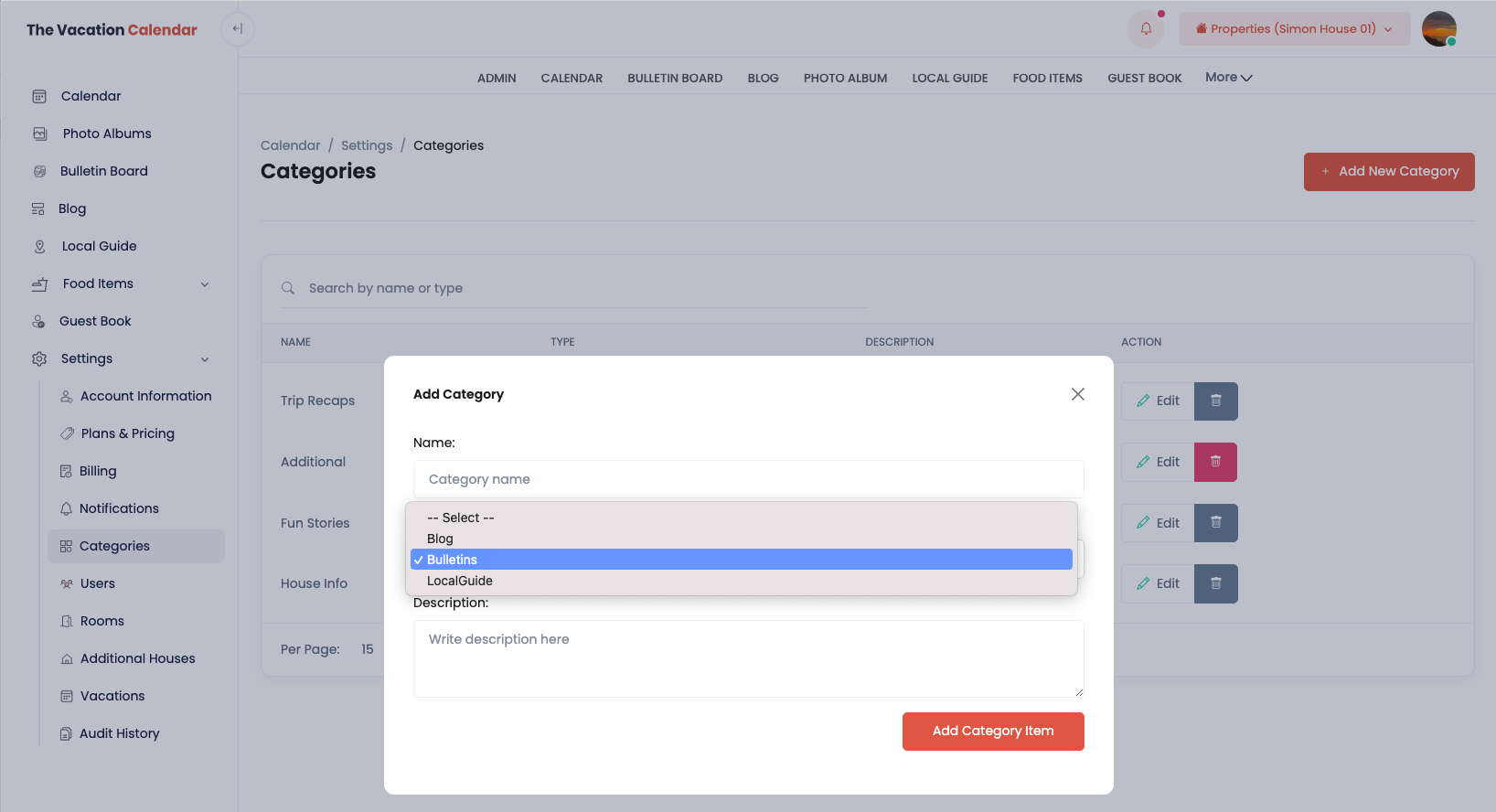Delete Fun Stories category via trash icon
Image resolution: width=1496 pixels, height=812 pixels.
[x=1215, y=523]
